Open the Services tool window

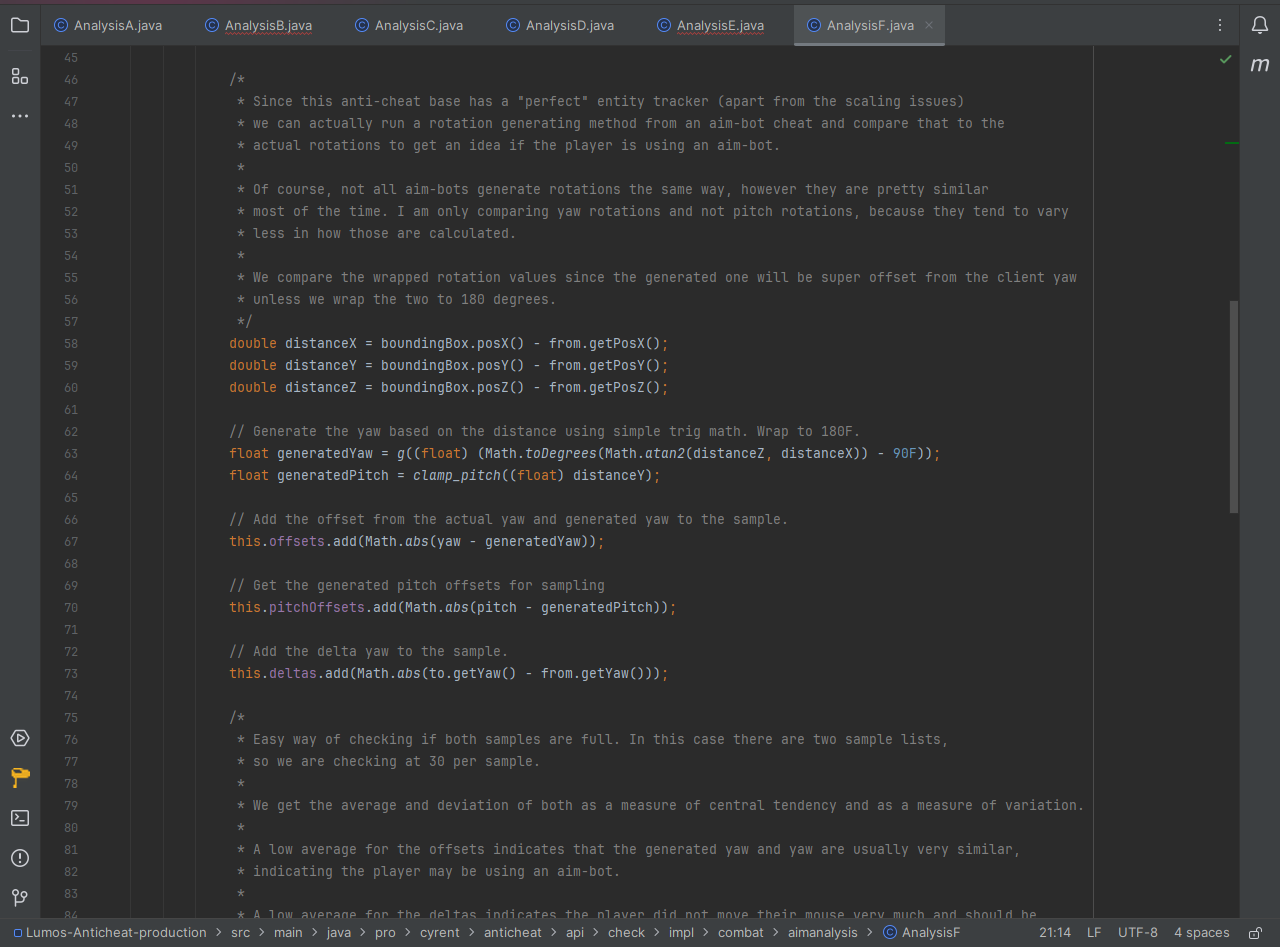20,738
